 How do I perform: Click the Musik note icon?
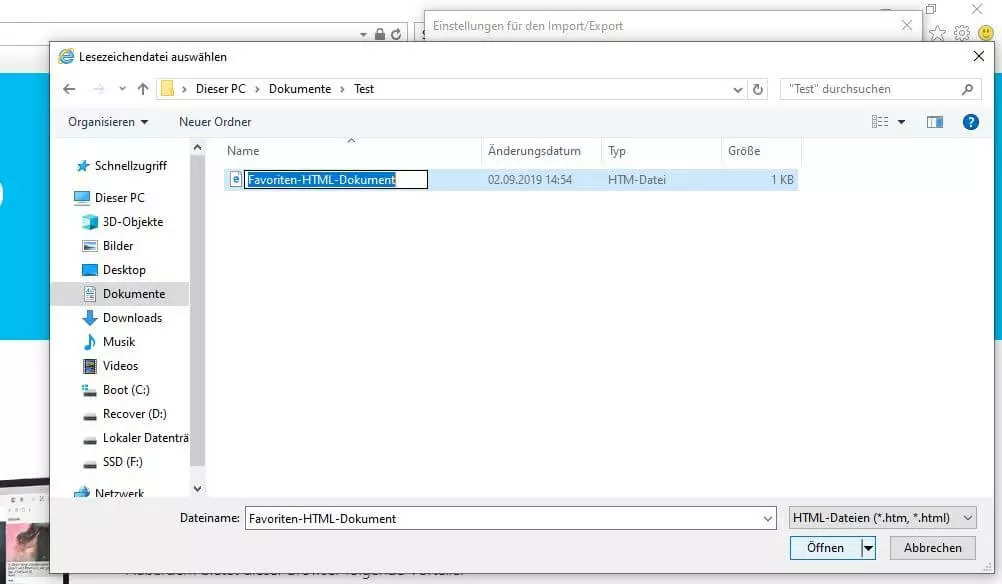89,342
